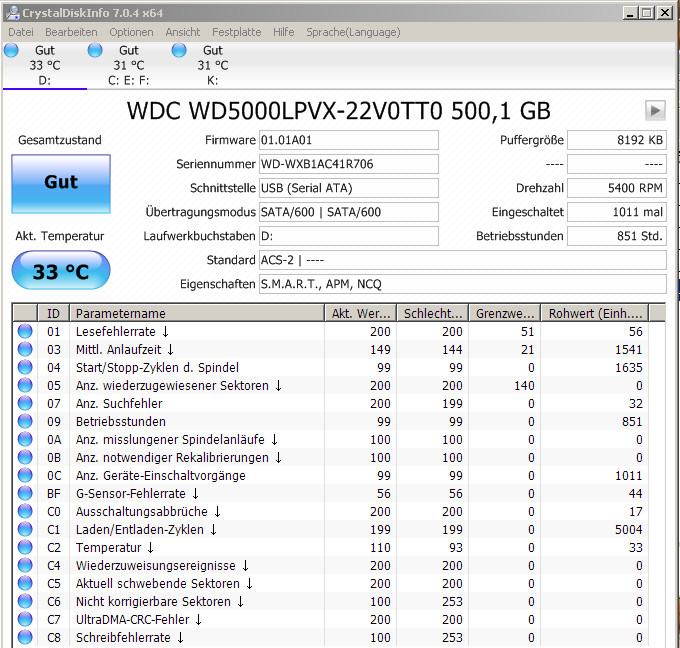Click the Drehzahl value 5400 RPM
This screenshot has width=680, height=648.
pos(617,188)
